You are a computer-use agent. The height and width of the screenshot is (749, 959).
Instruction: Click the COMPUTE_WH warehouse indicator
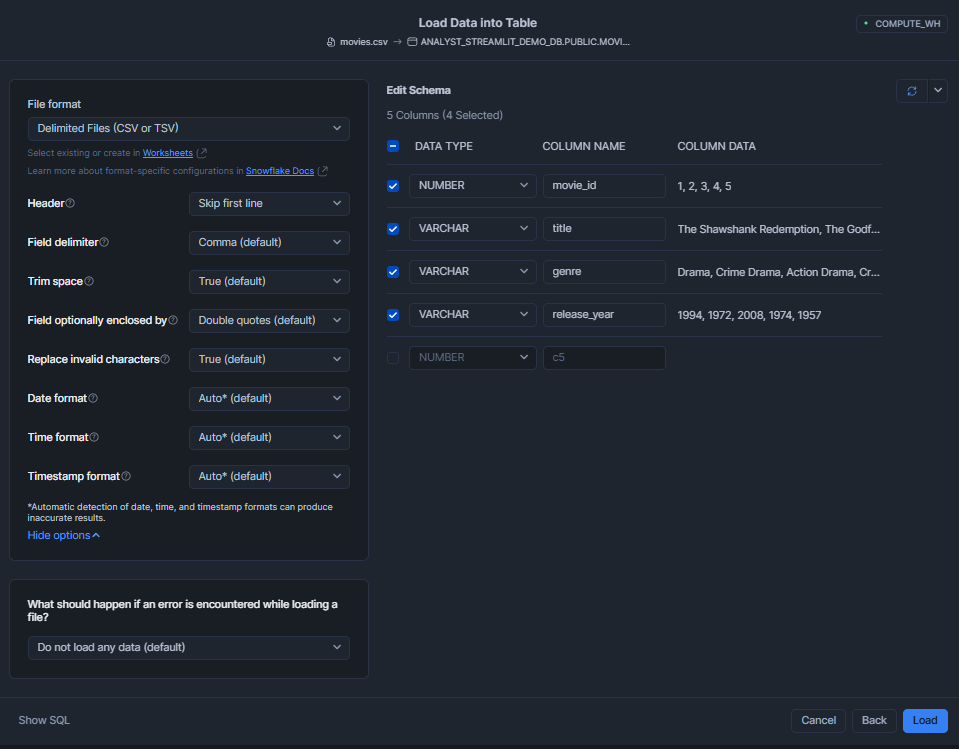[x=901, y=23]
